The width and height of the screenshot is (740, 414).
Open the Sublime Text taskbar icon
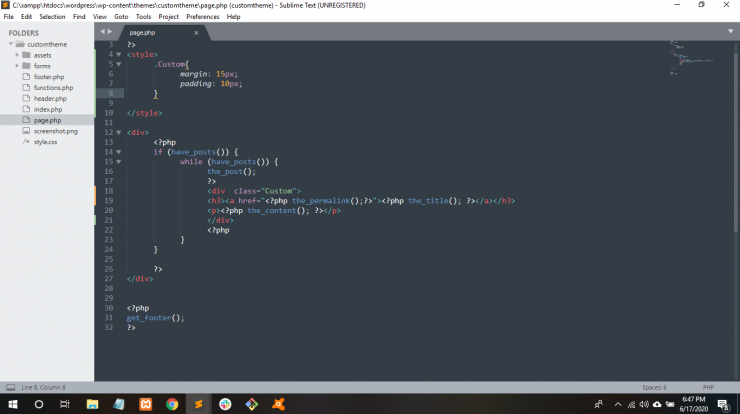coord(199,404)
